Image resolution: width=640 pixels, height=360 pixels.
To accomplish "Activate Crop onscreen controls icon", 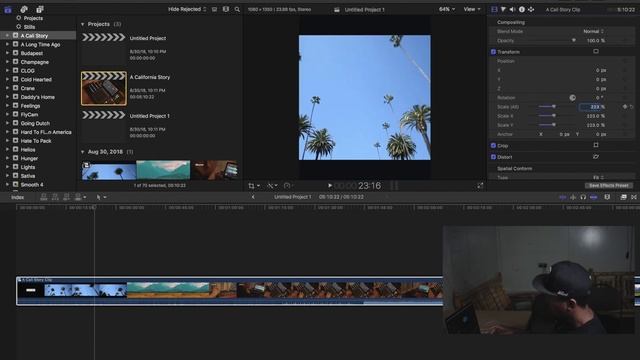I will 596,145.
